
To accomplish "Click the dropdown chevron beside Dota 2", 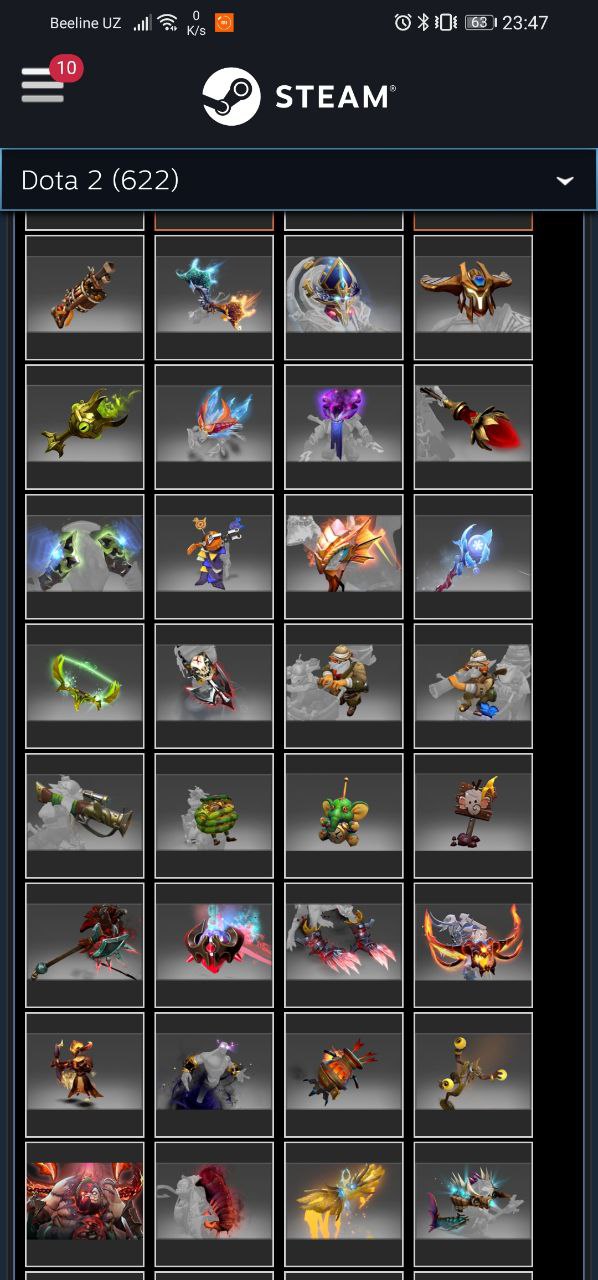I will [565, 181].
